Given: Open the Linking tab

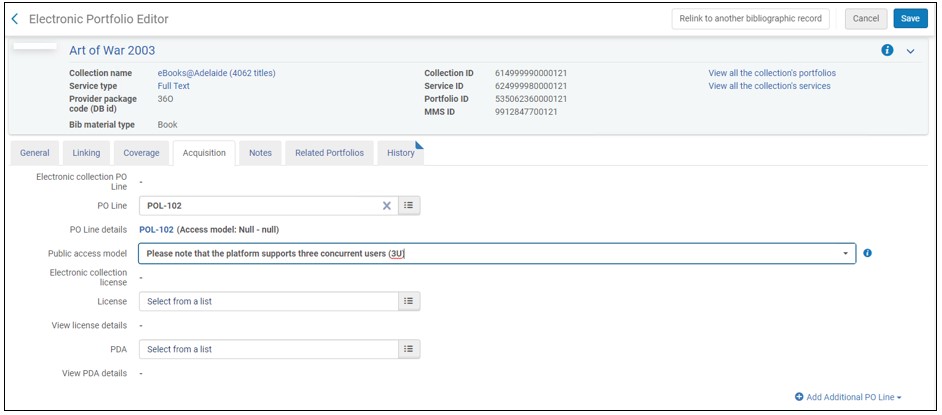Looking at the screenshot, I should (x=86, y=153).
